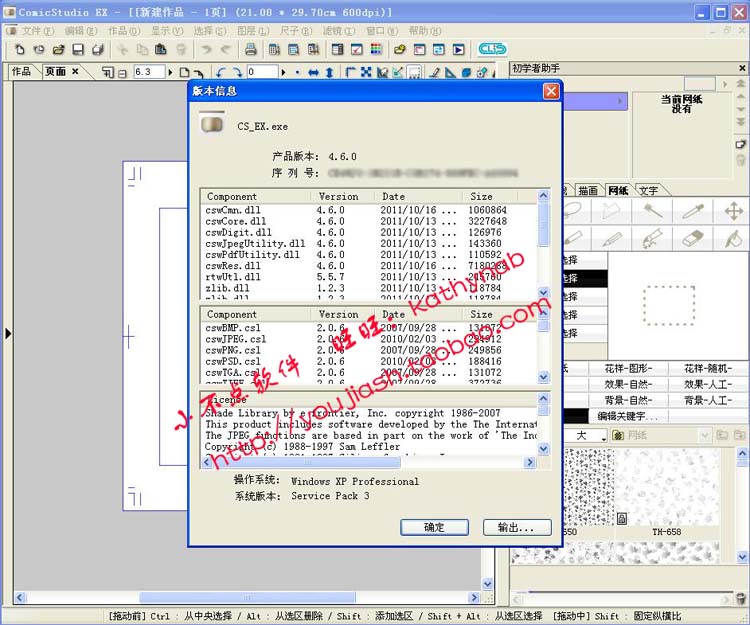Switch to the 描画 tab

[x=588, y=190]
